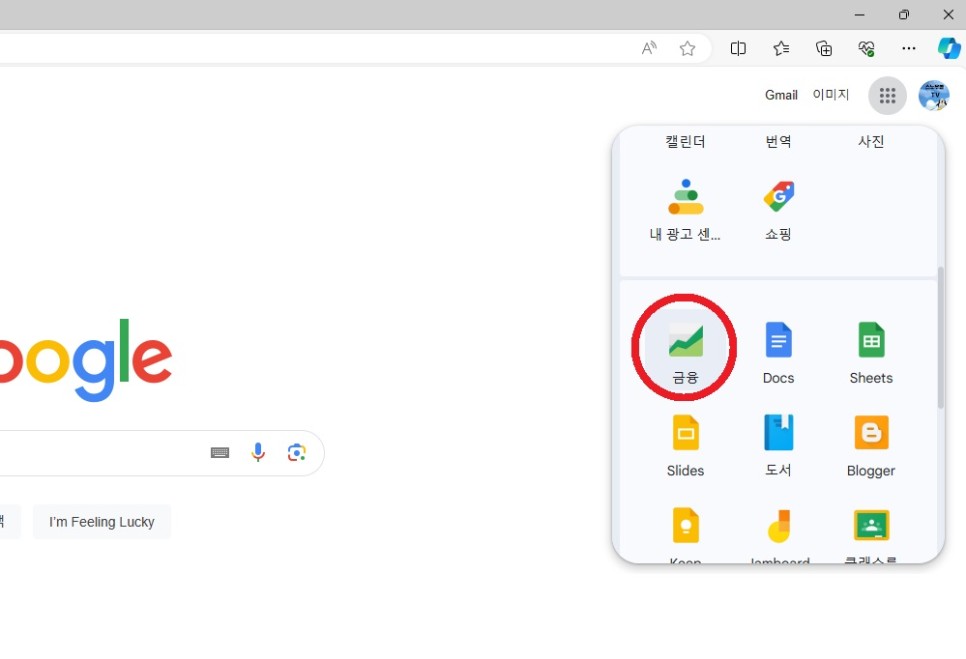The width and height of the screenshot is (966, 659).
Task: Open Edge Collections
Action: tap(824, 48)
